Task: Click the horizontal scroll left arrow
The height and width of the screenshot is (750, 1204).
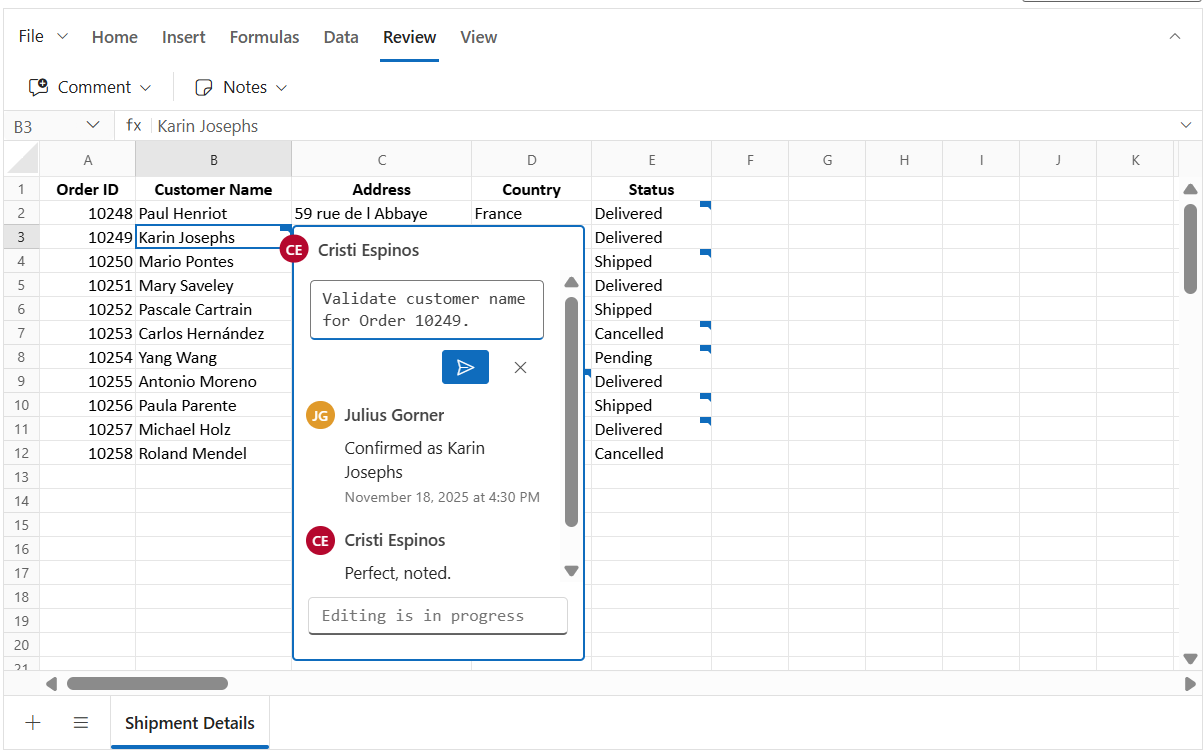Action: tap(52, 684)
